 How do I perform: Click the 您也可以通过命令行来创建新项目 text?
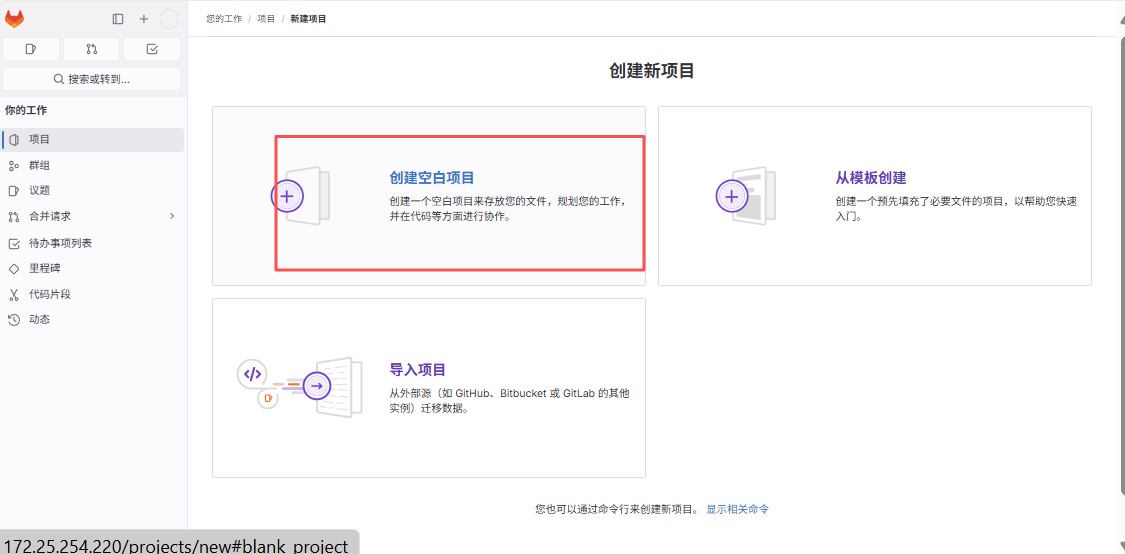[617, 510]
